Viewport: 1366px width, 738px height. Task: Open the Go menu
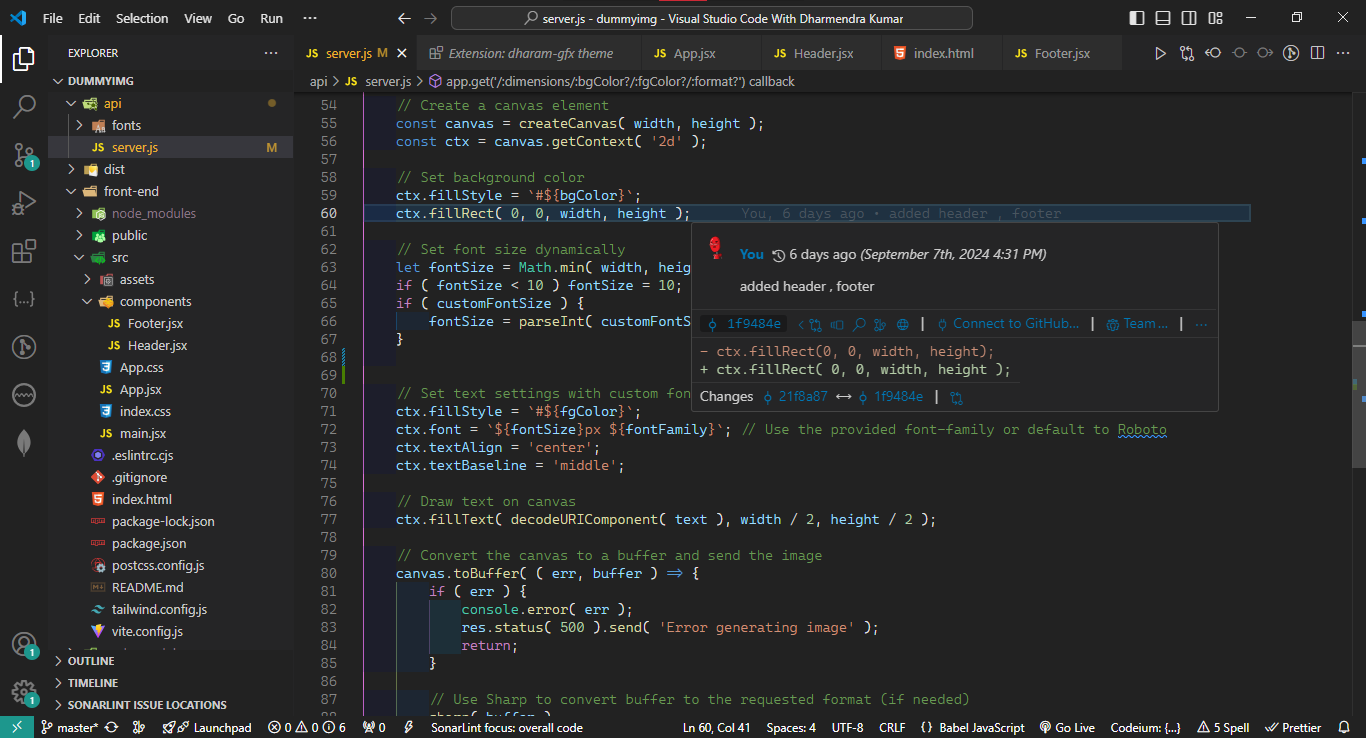pos(236,18)
